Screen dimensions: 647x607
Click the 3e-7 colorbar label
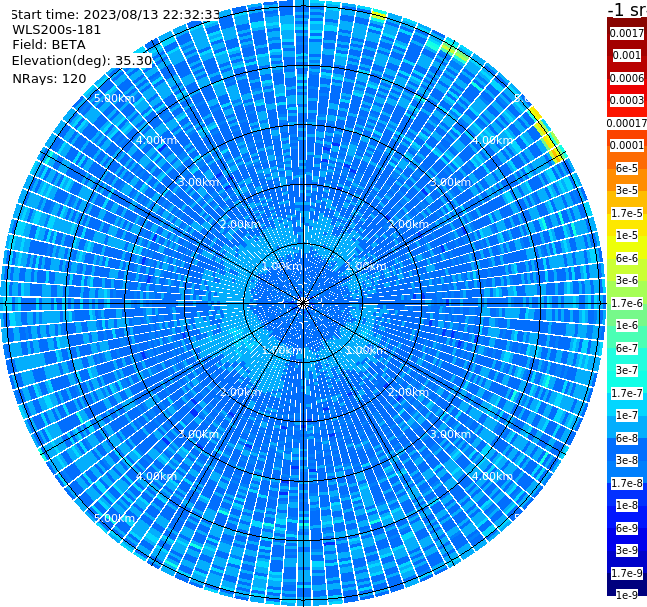627,370
